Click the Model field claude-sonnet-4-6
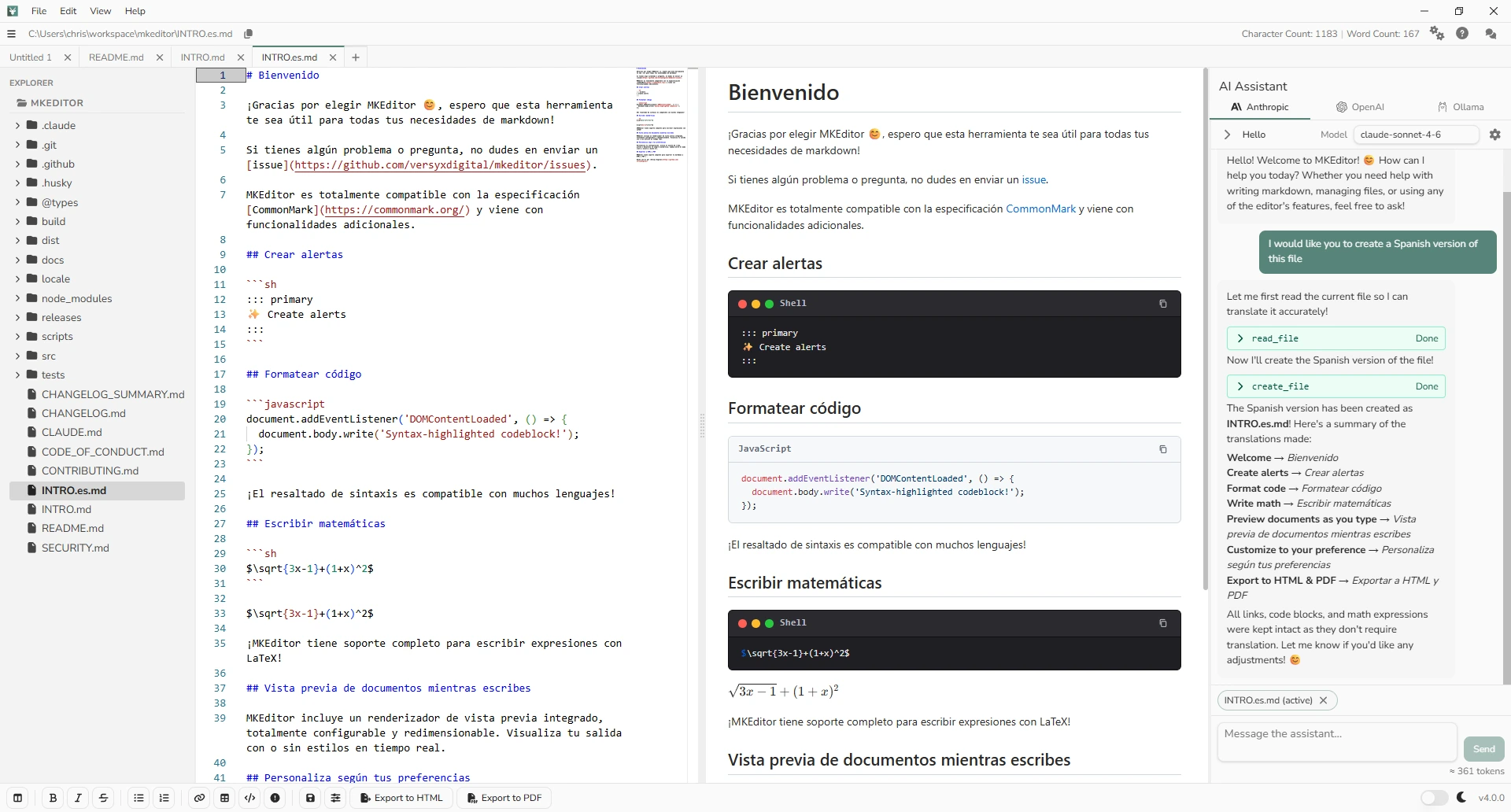This screenshot has width=1511, height=812. [x=1416, y=135]
